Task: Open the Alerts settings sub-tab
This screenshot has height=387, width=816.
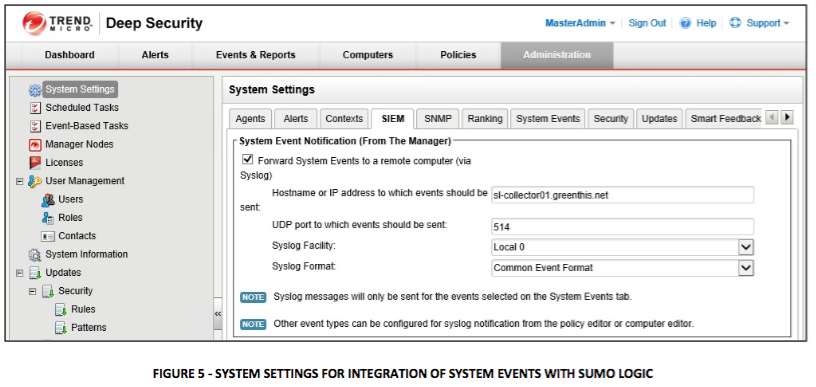Action: point(296,119)
